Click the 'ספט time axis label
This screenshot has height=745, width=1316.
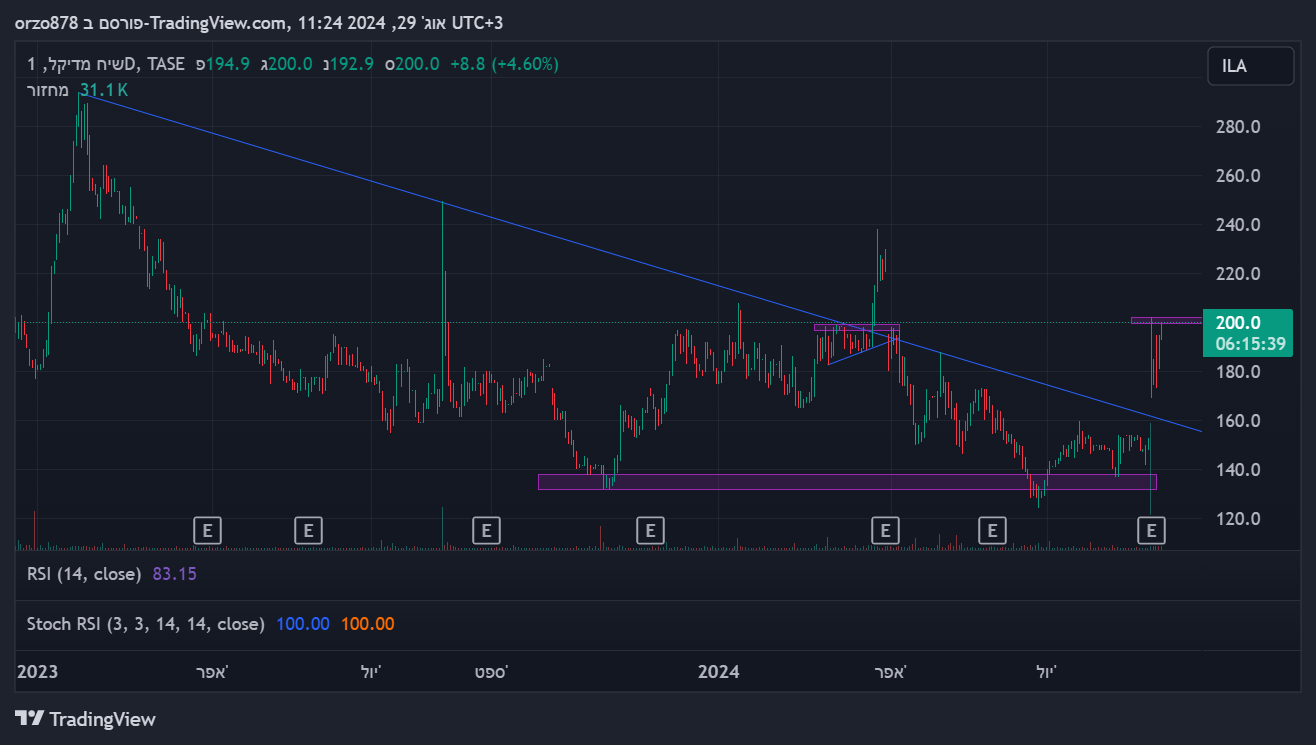[x=491, y=671]
